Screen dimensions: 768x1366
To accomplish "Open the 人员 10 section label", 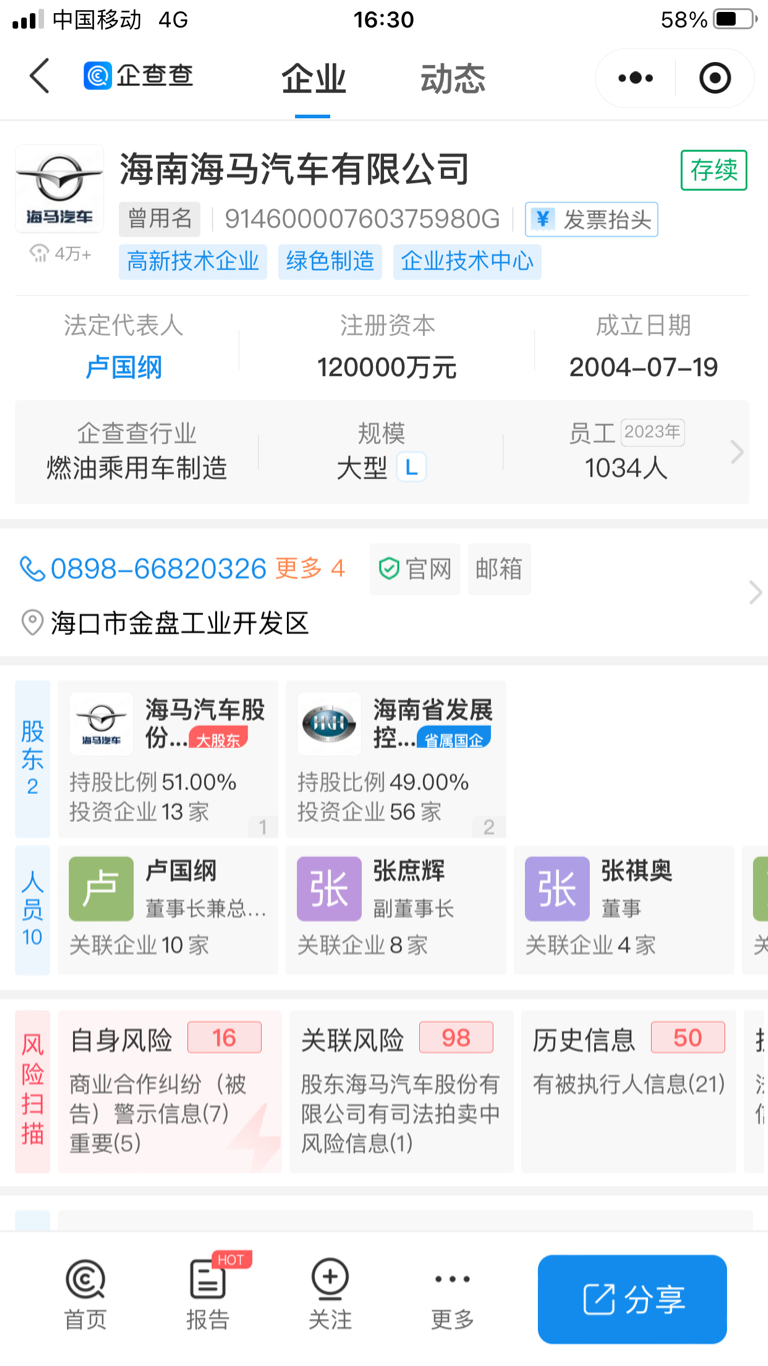I will coord(32,910).
